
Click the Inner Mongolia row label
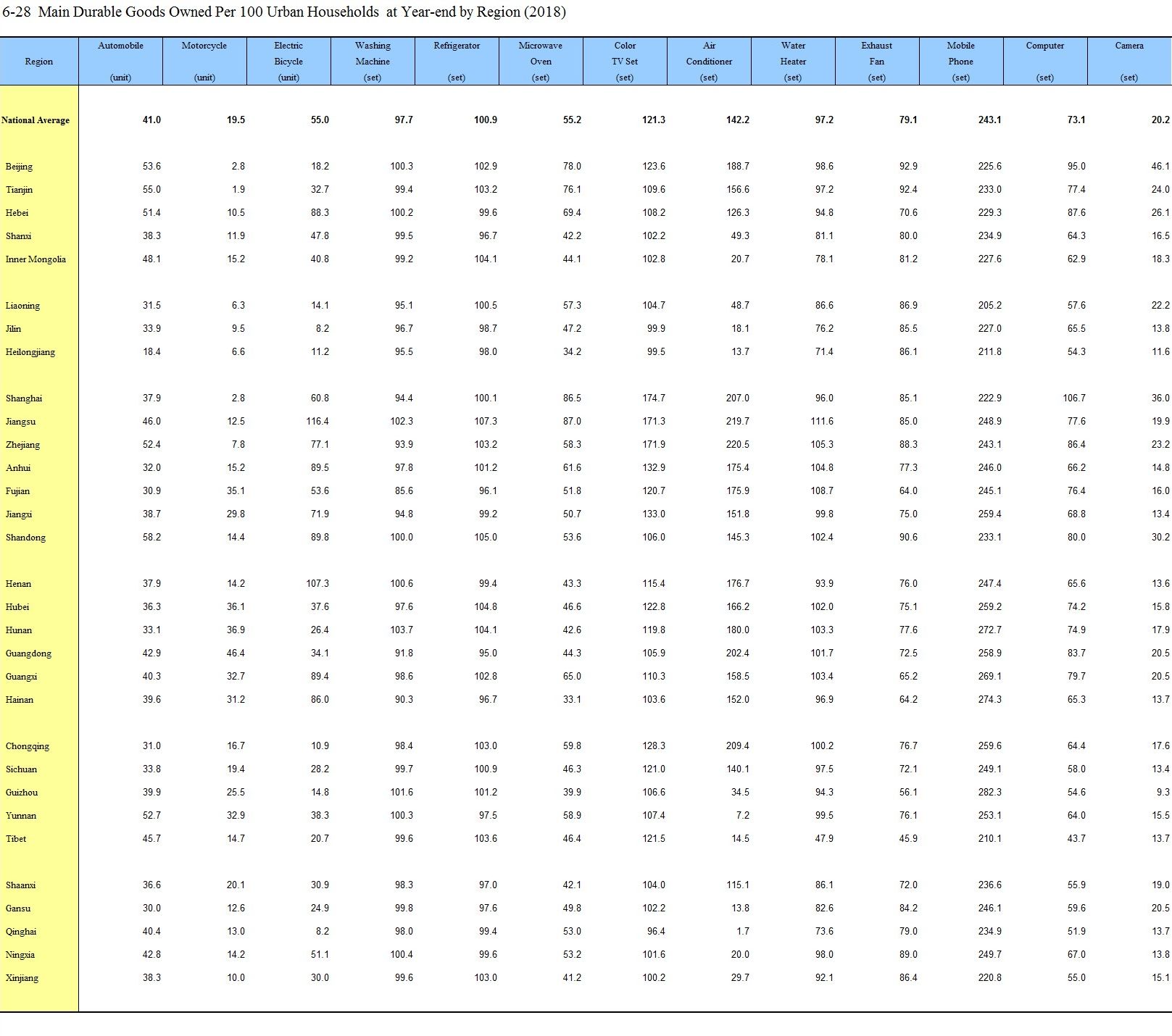pyautogui.click(x=36, y=259)
